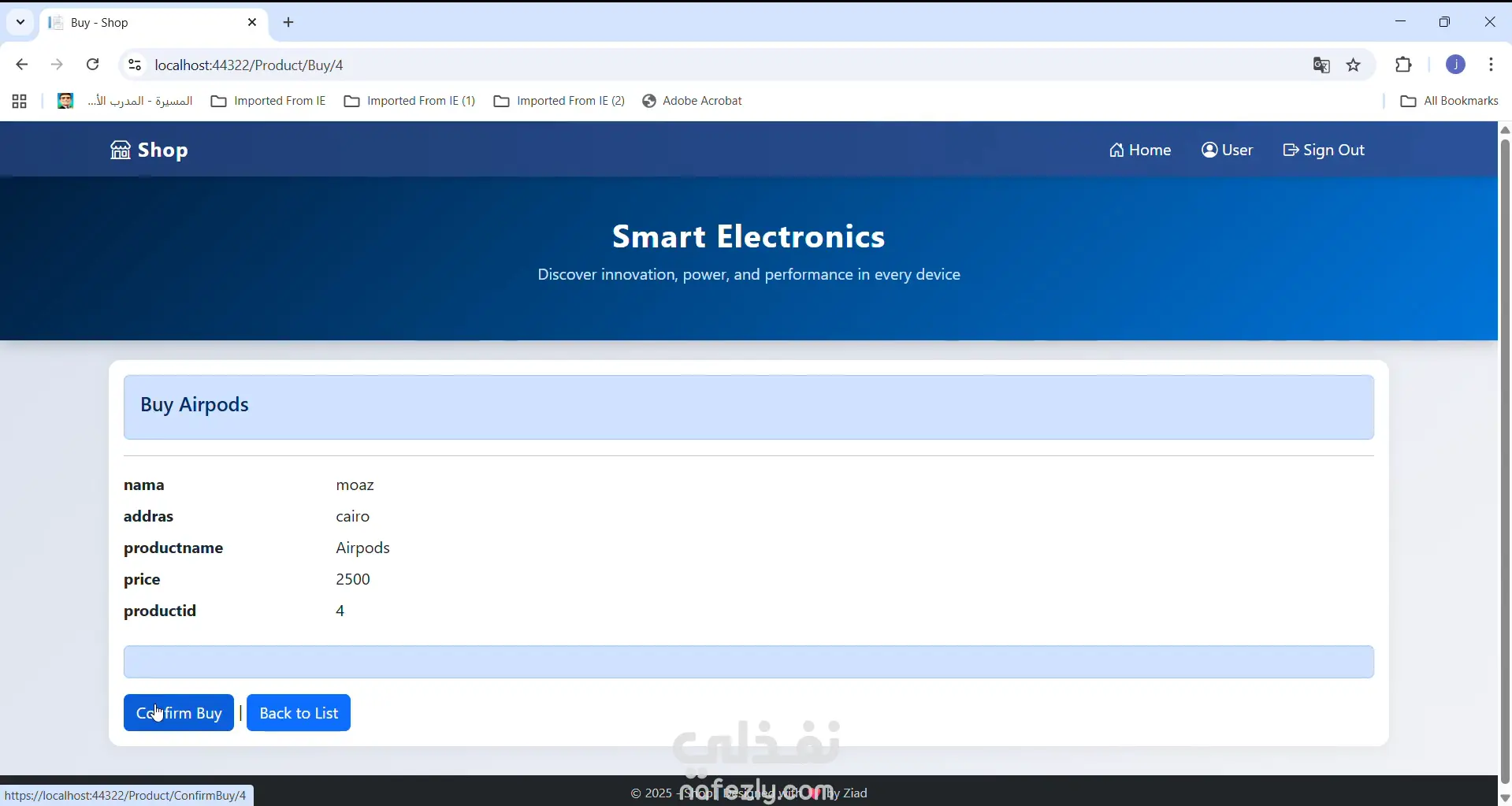Open the apps grid in bookmarks bar

pyautogui.click(x=20, y=101)
